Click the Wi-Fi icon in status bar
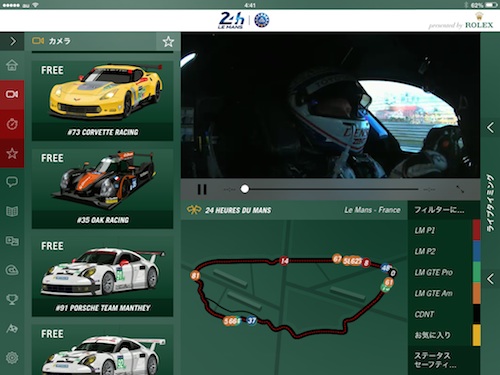Screen dimensions: 500x375 (35, 5)
